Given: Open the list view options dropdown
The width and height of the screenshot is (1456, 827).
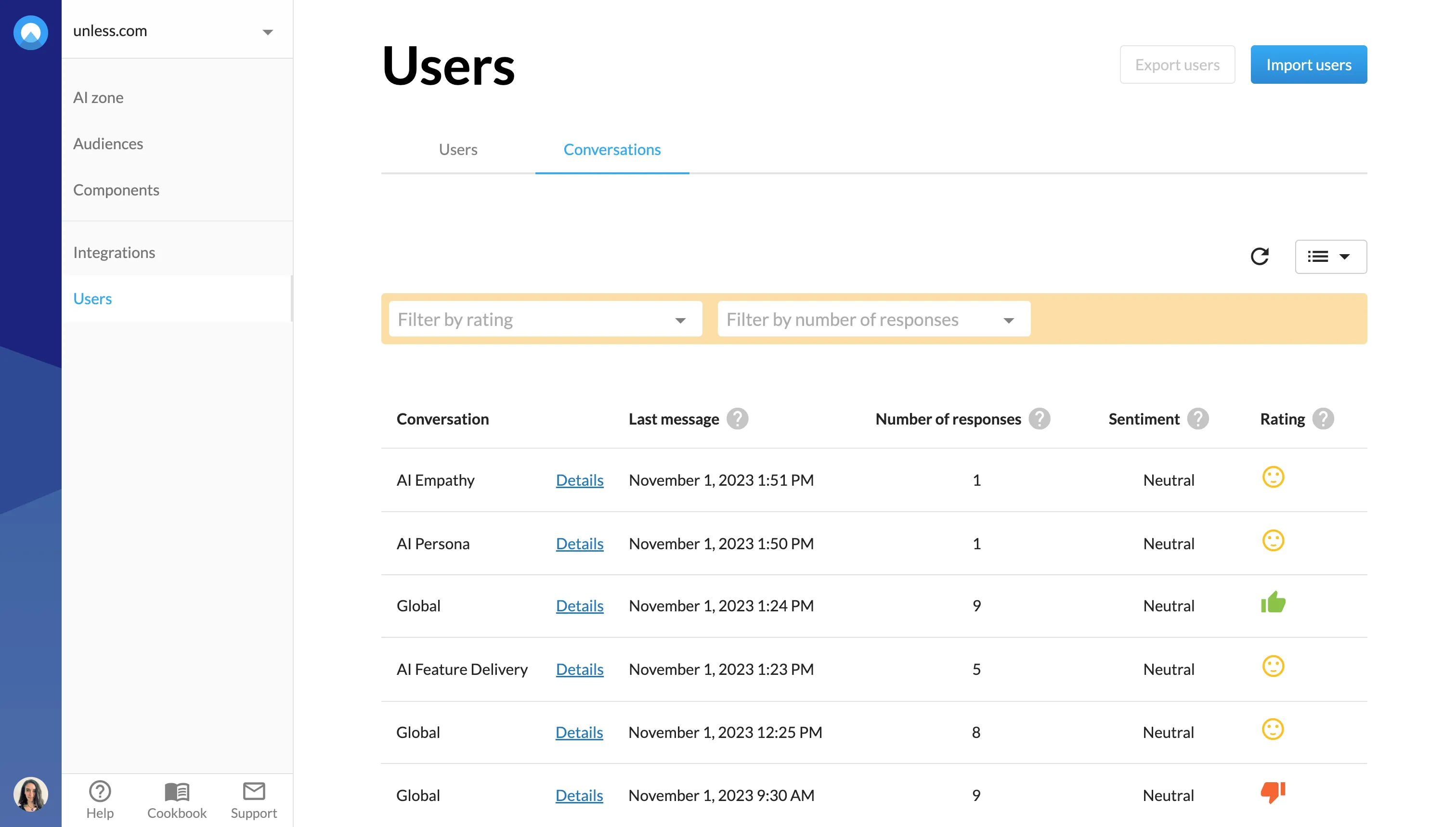Looking at the screenshot, I should click(1330, 257).
